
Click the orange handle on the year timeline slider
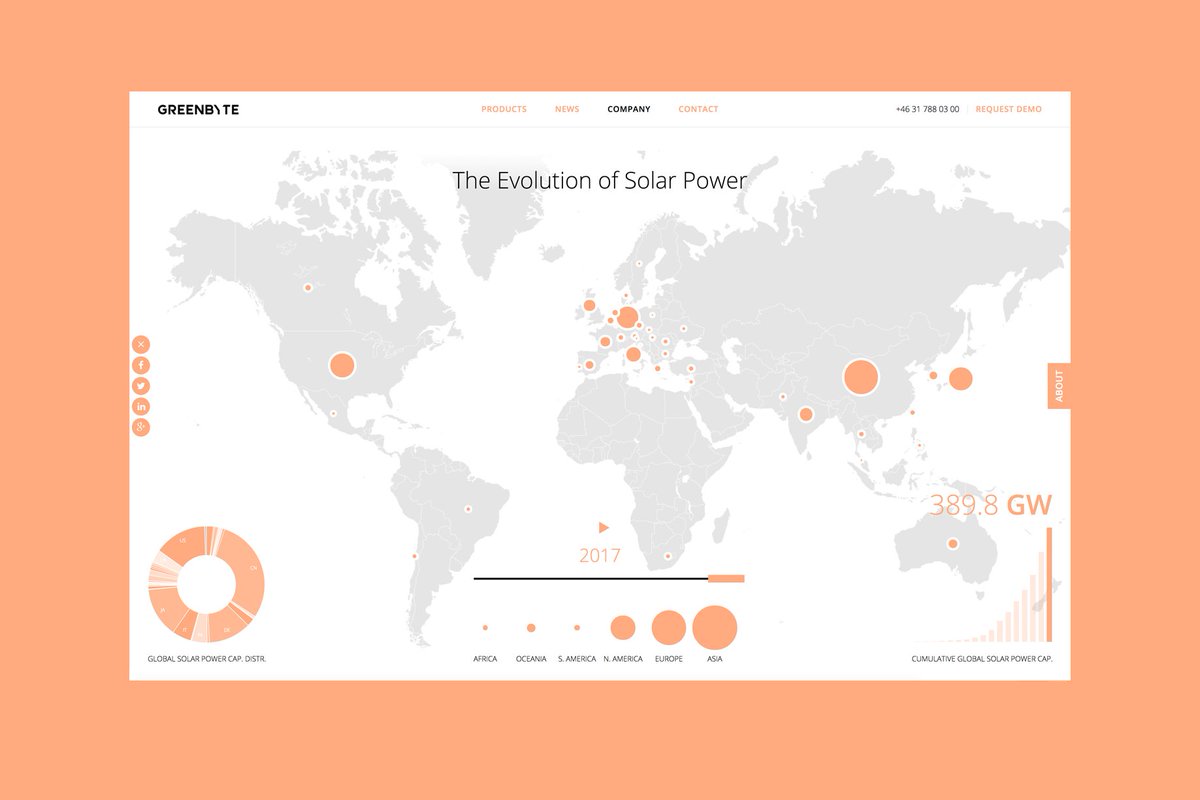pyautogui.click(x=726, y=578)
